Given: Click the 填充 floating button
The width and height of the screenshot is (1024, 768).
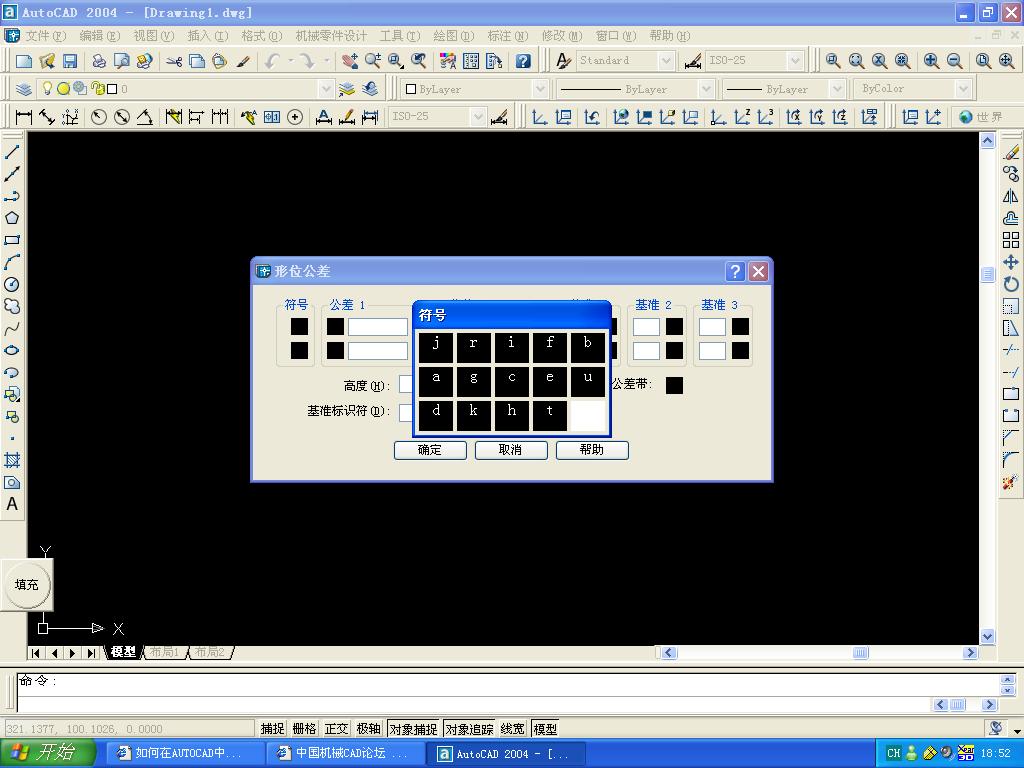Looking at the screenshot, I should click(27, 584).
